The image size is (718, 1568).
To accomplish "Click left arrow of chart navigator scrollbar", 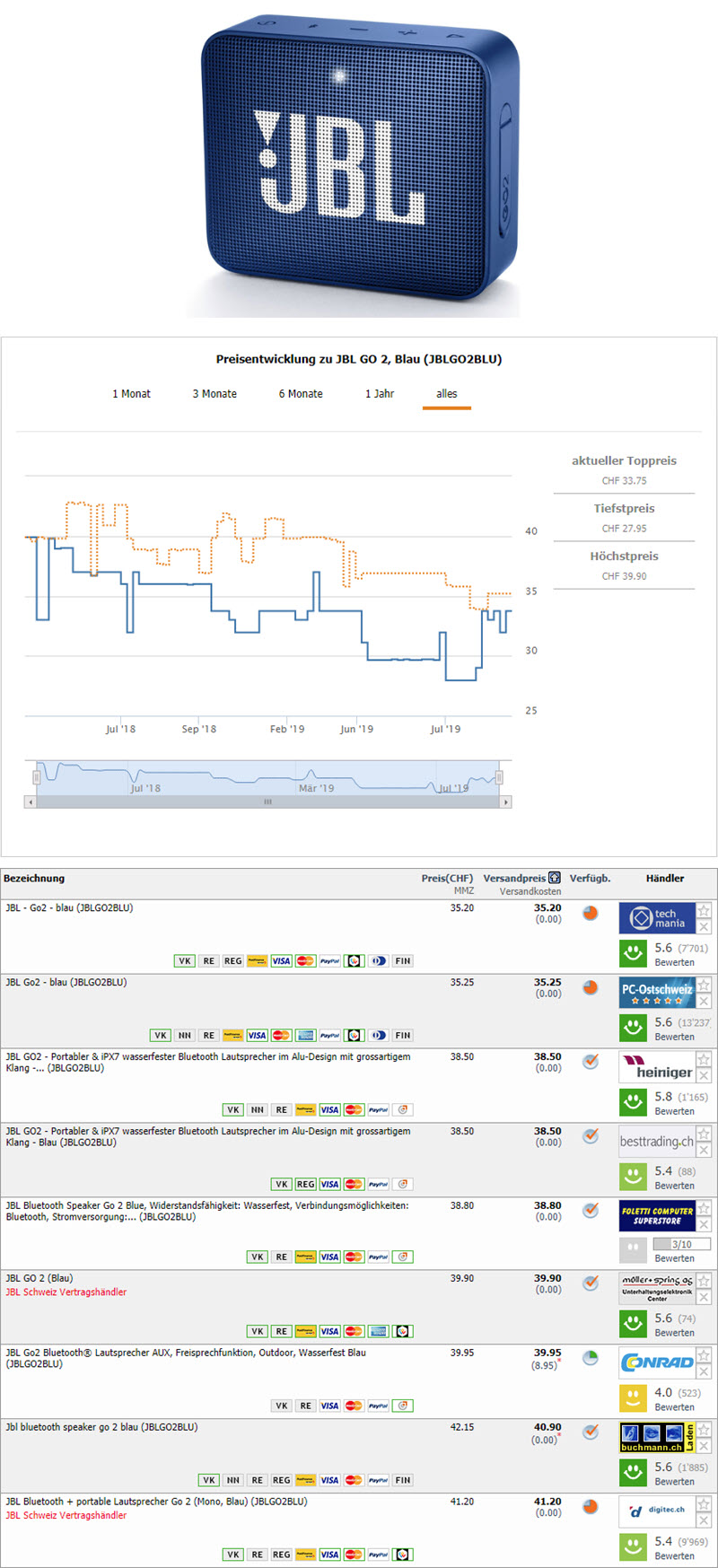I will click(31, 802).
